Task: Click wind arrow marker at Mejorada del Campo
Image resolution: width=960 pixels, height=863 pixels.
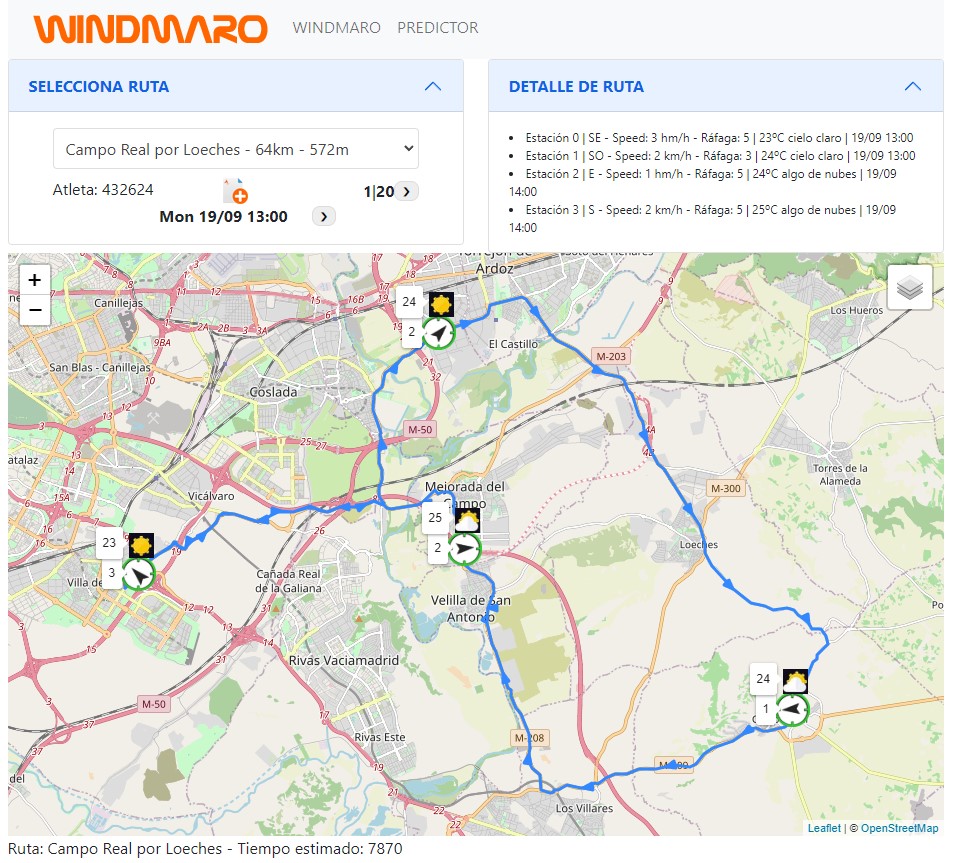Action: click(x=465, y=548)
